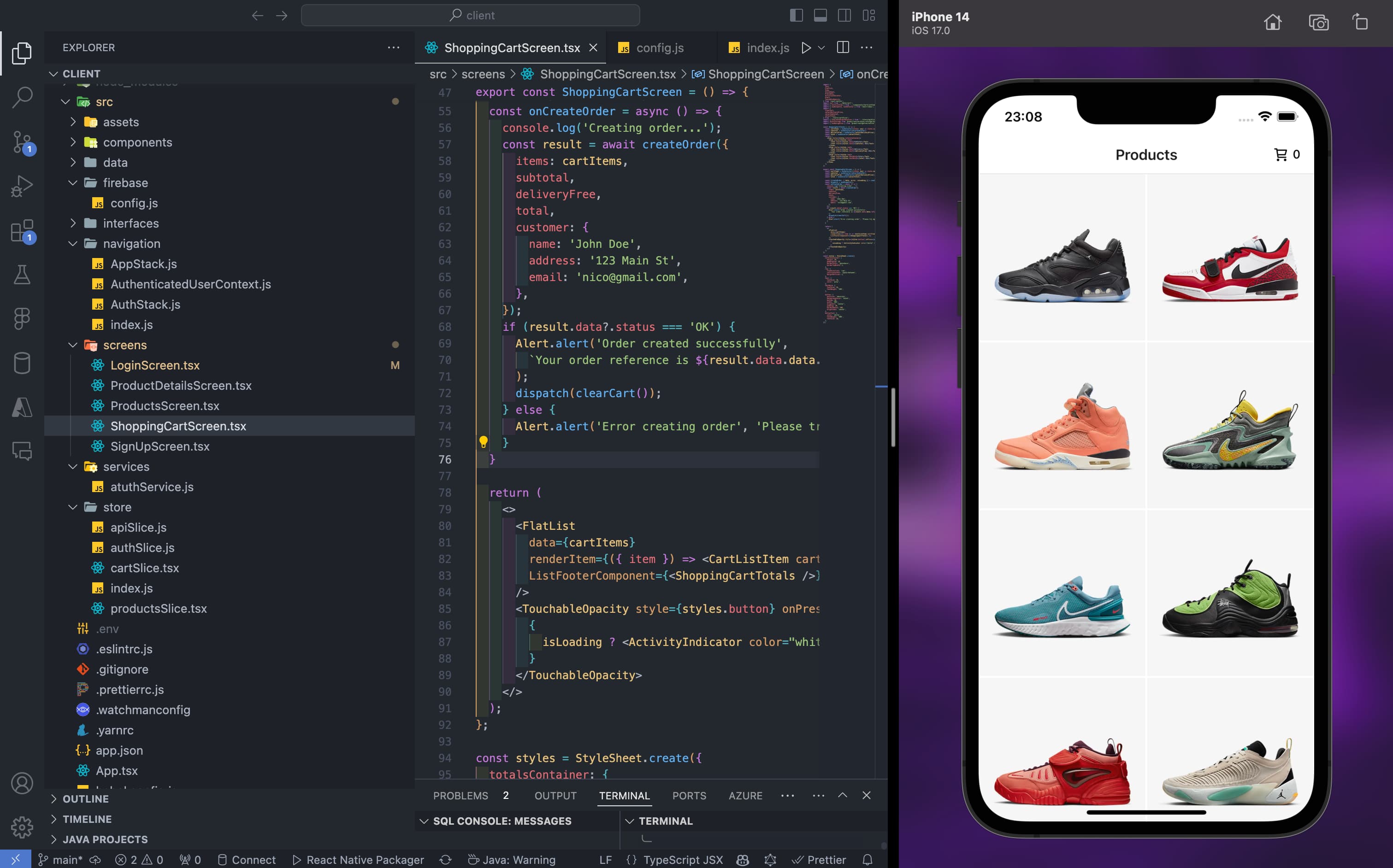The height and width of the screenshot is (868, 1393).
Task: Open the Run and Debug view
Action: point(22,185)
